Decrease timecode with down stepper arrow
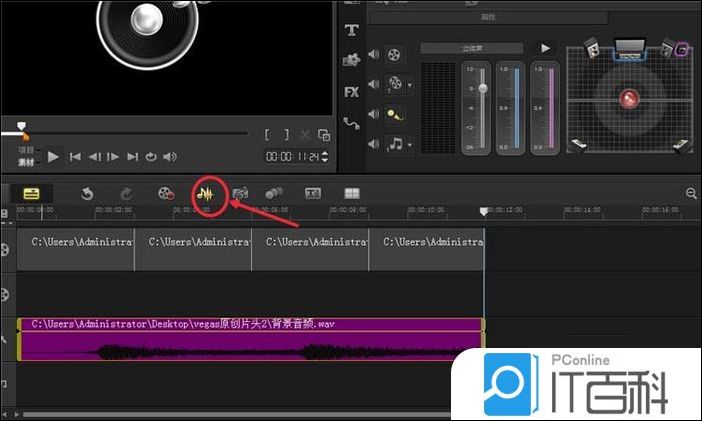 (325, 160)
